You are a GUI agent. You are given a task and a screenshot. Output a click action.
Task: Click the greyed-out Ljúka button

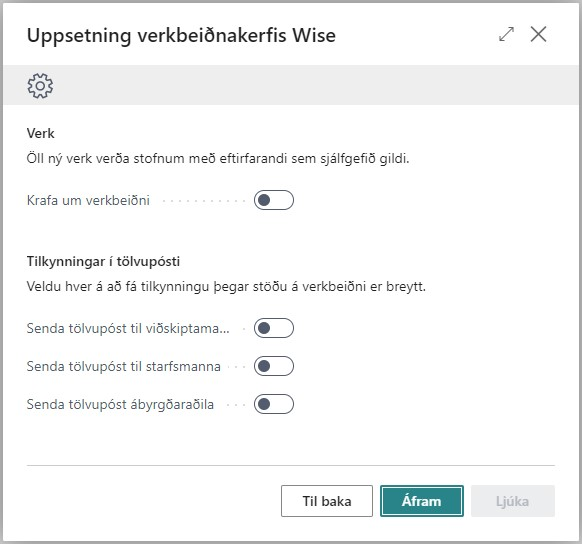[513, 501]
